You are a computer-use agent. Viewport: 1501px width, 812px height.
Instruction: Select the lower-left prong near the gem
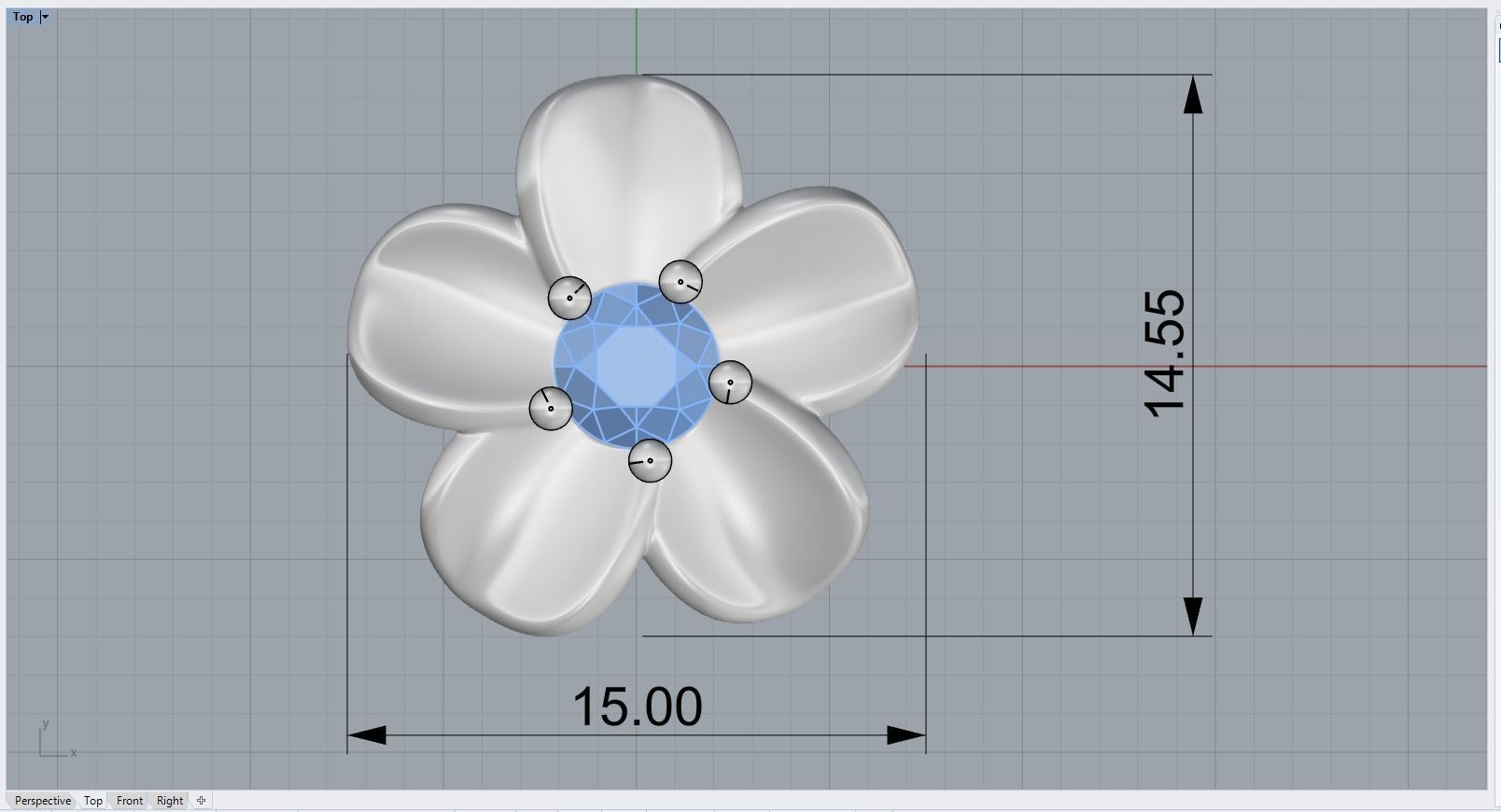click(x=551, y=409)
